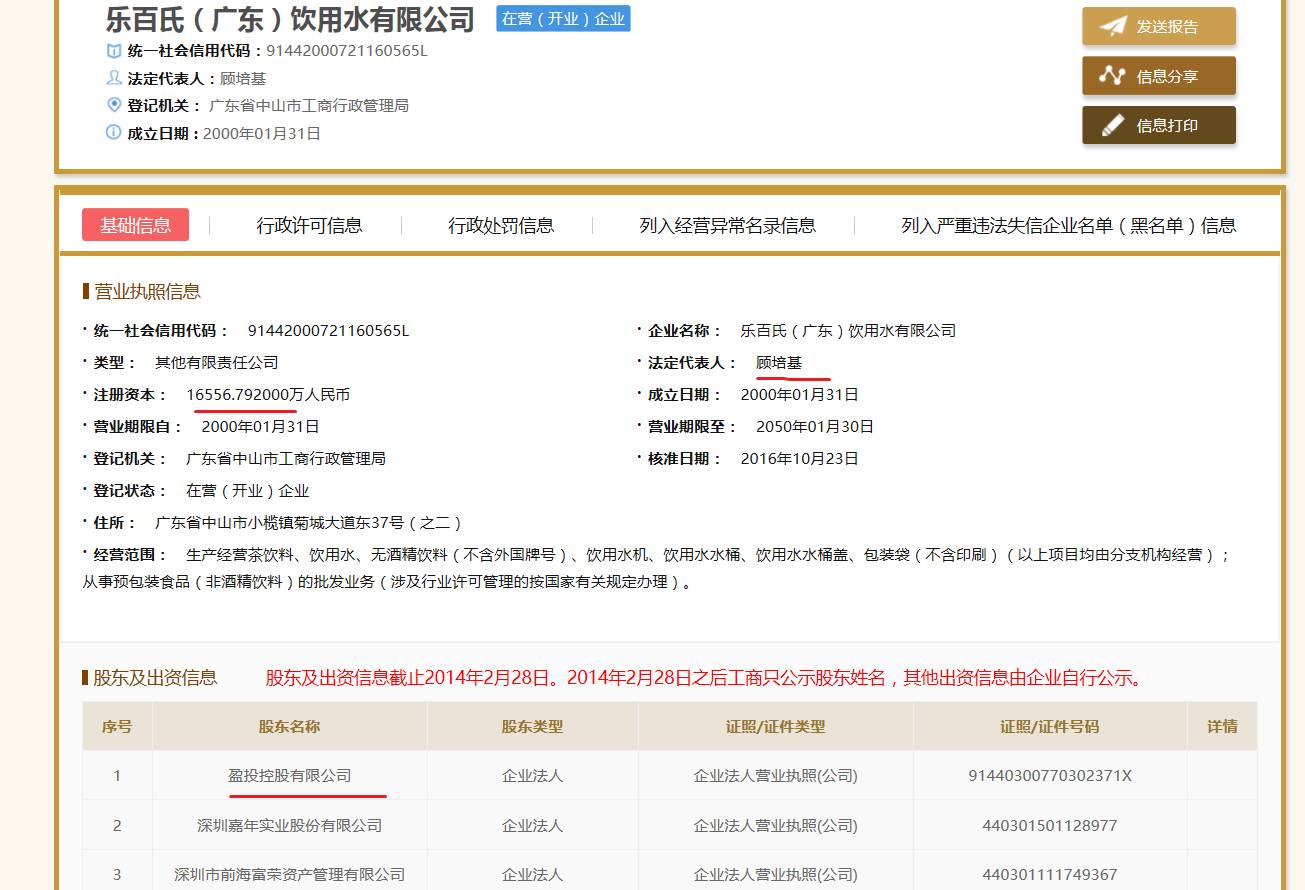This screenshot has height=890, width=1305.
Task: Open the 信息分享 sharing button
Action: (1159, 76)
